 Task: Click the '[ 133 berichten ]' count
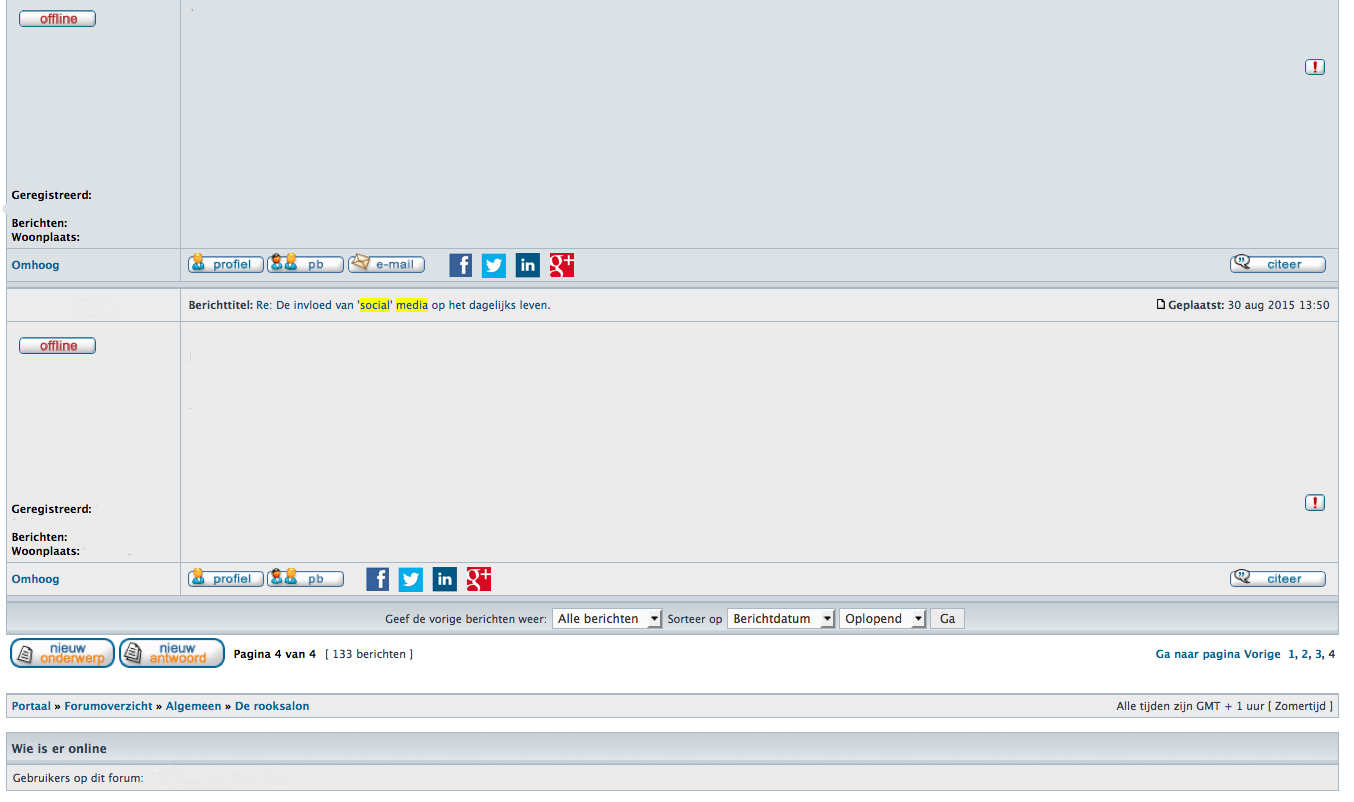[x=369, y=654]
